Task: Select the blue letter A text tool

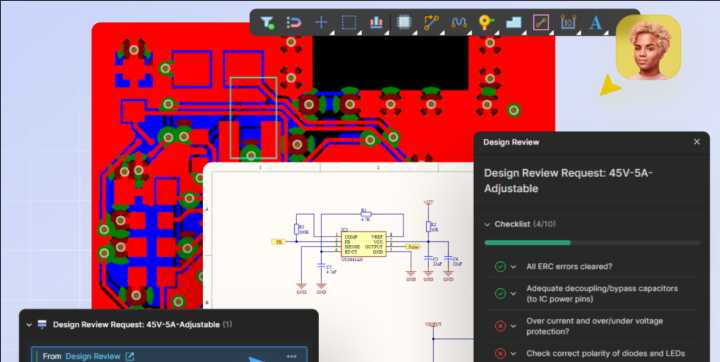Action: pyautogui.click(x=596, y=23)
